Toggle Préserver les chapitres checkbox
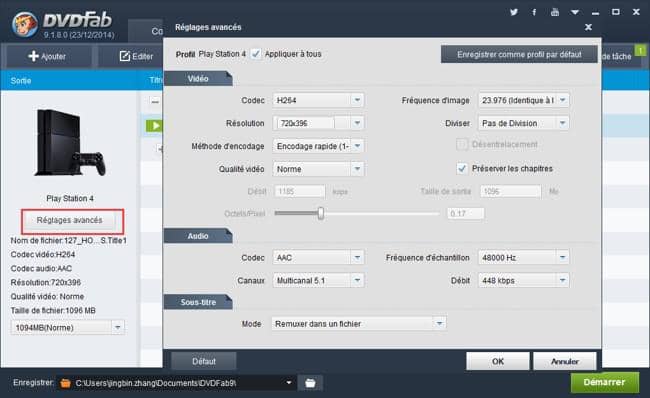Viewport: 650px width, 398px height. [x=461, y=168]
